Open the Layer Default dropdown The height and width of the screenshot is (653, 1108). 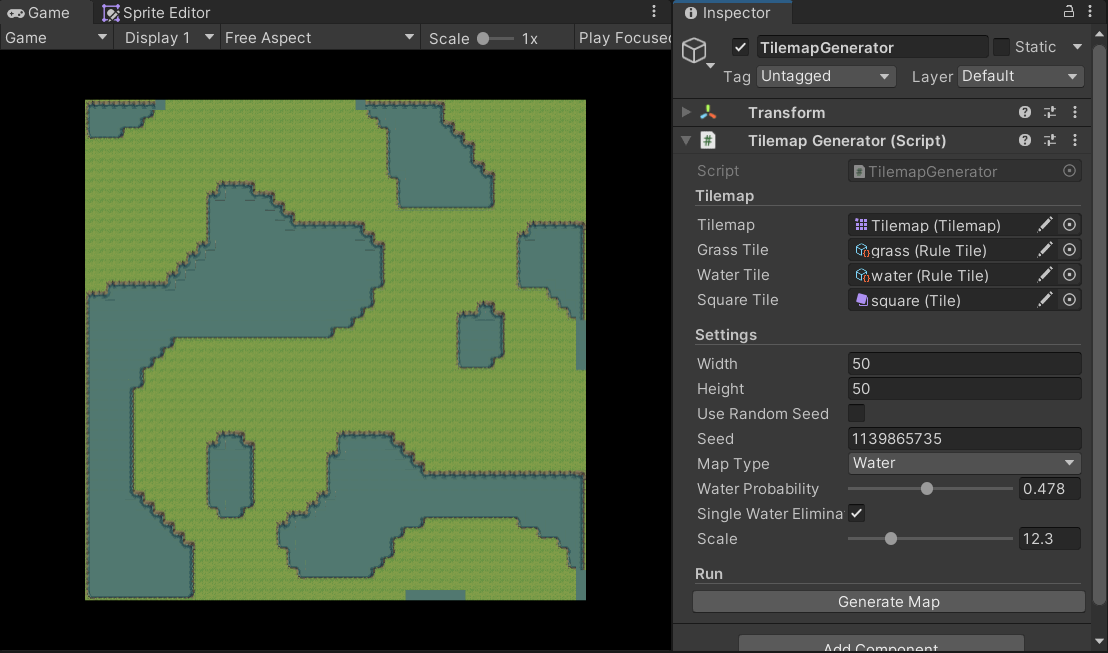pos(1020,76)
